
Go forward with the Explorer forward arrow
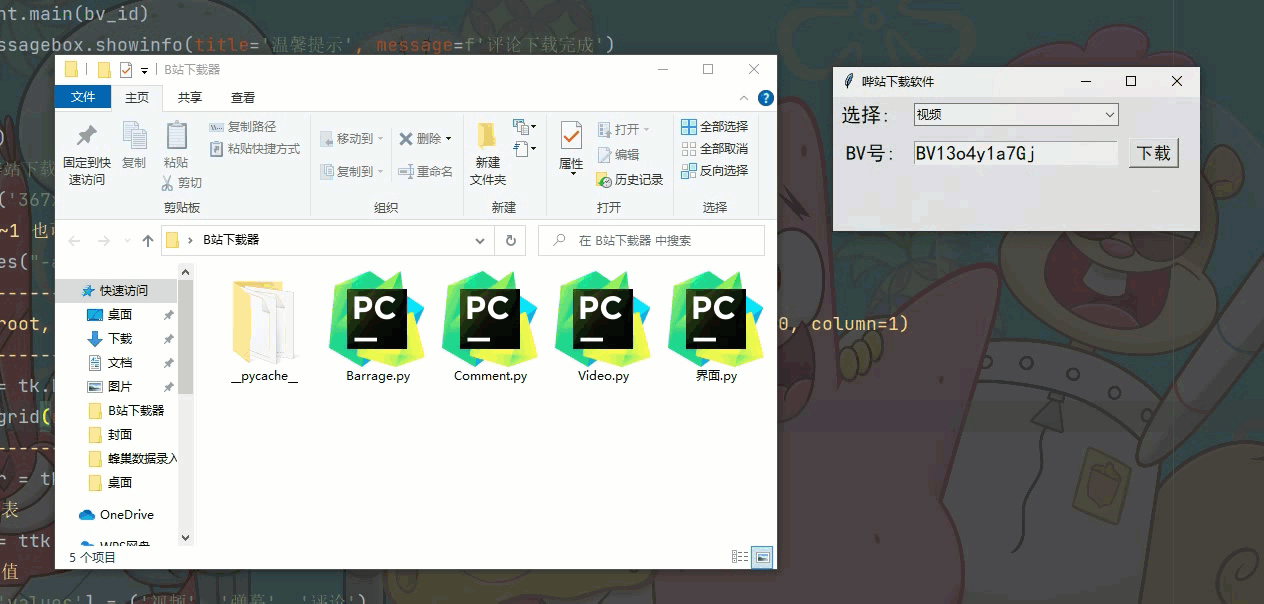[103, 241]
